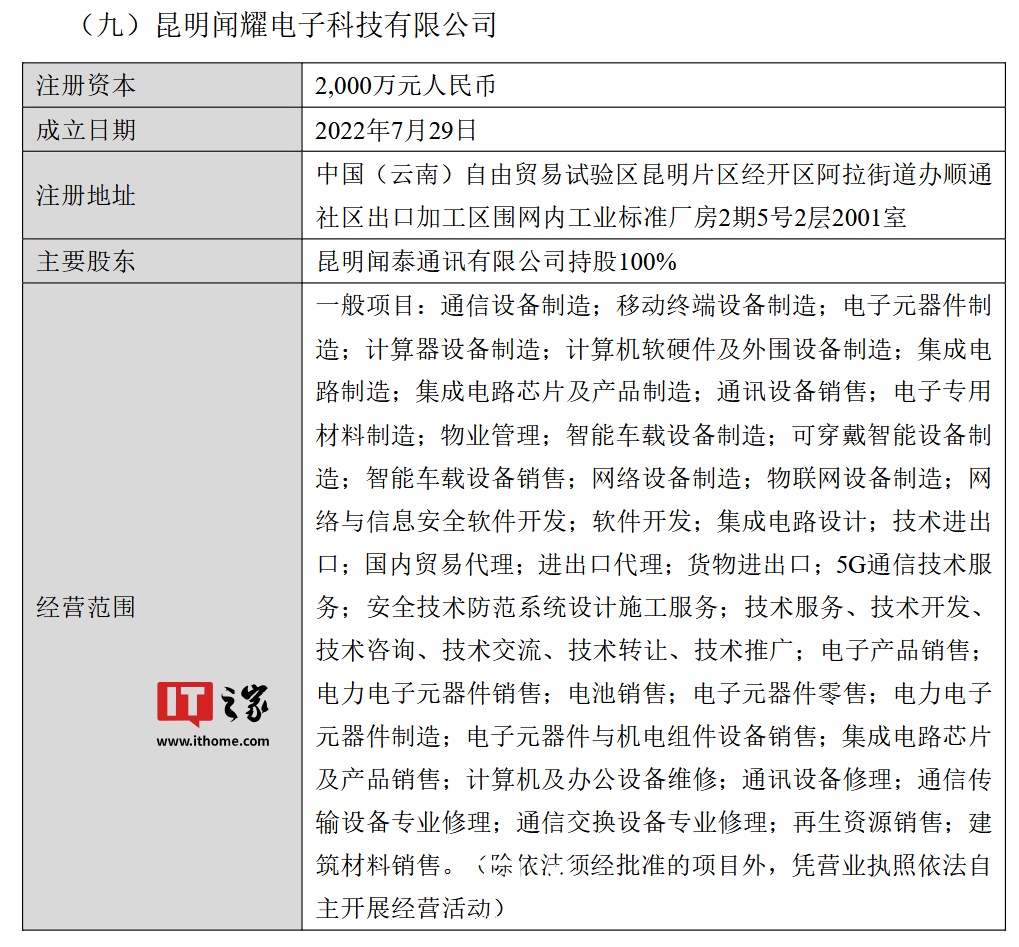The width and height of the screenshot is (1019, 947).
Task: Click the line starting 造；智能车载设备销售
Action: point(654,478)
